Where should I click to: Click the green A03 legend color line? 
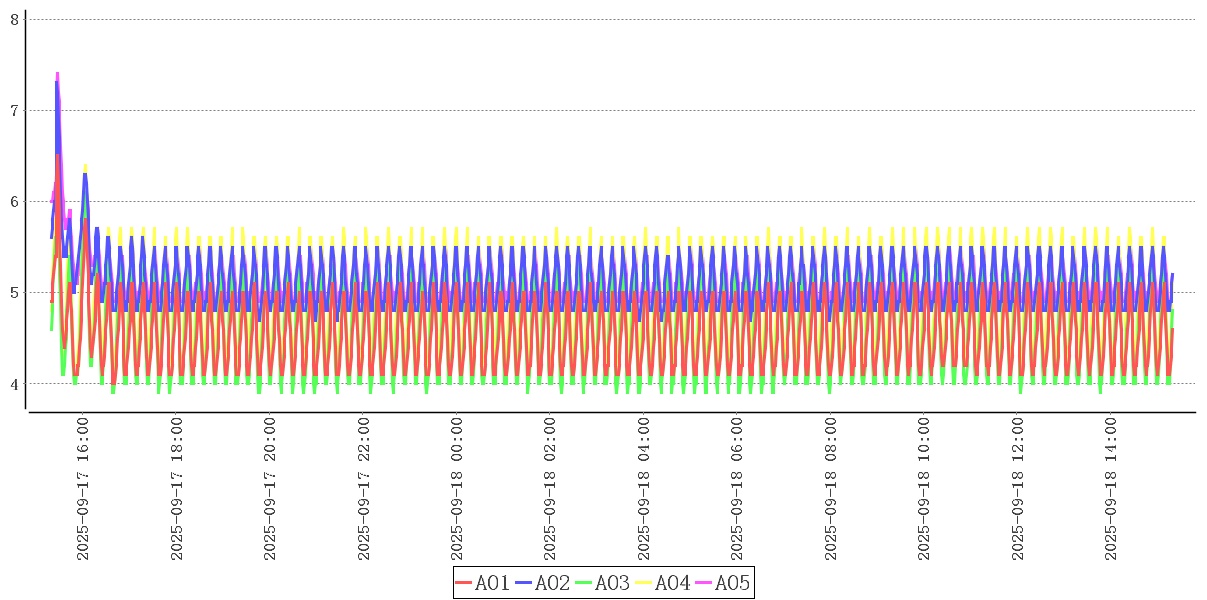[x=584, y=583]
